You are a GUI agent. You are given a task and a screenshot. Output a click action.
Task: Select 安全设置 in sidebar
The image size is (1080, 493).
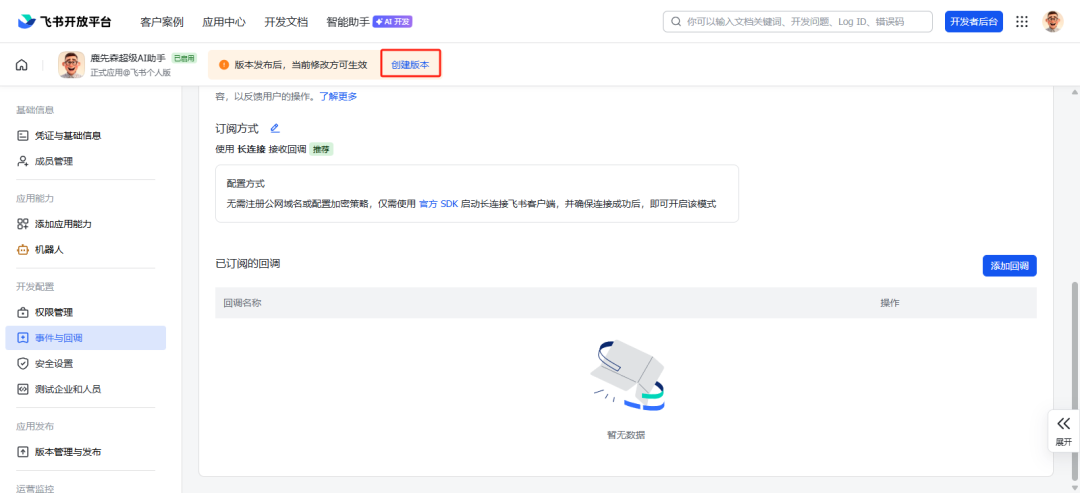tap(85, 364)
